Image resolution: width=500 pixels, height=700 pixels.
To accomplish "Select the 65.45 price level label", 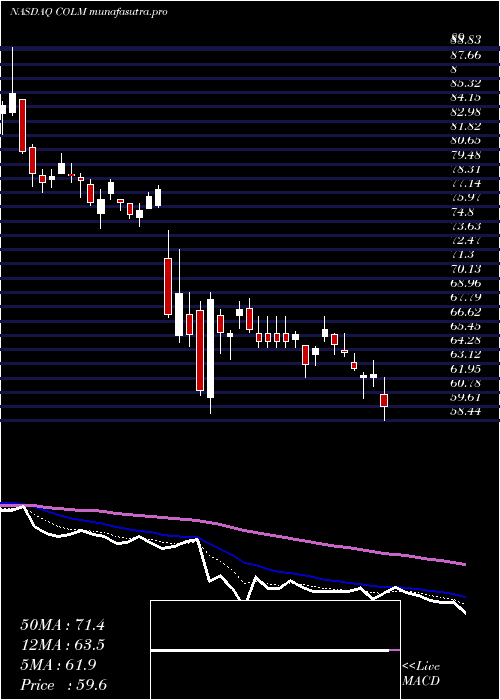I will [466, 326].
